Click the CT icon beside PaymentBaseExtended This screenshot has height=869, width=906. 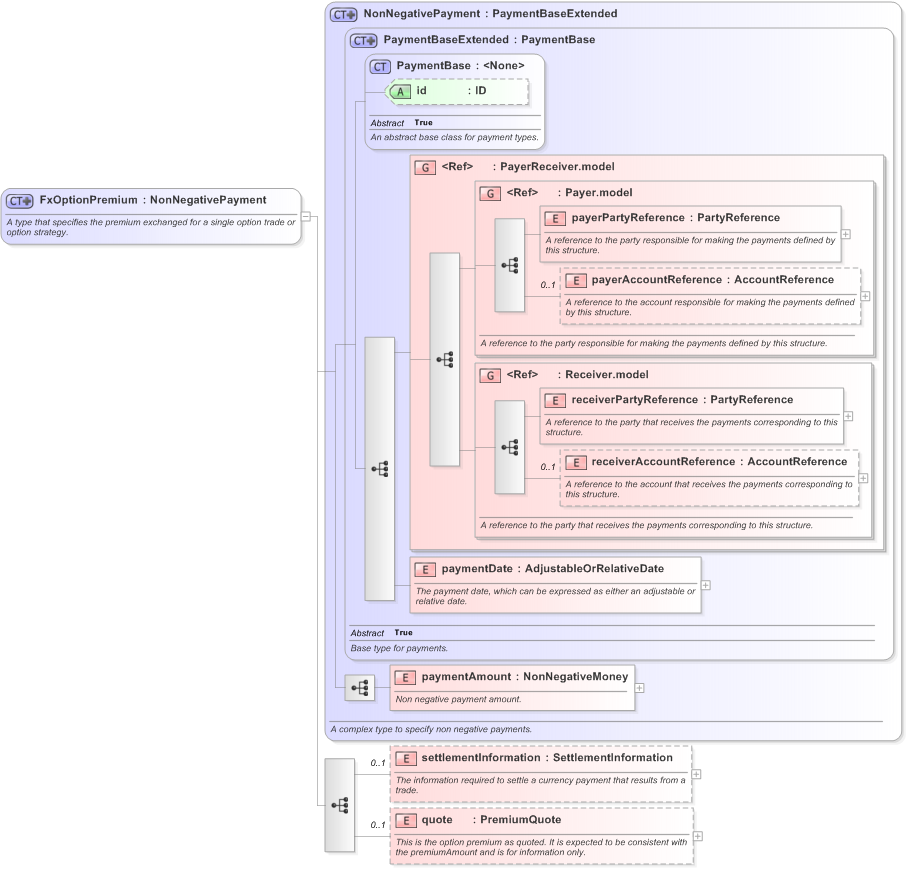pos(364,40)
